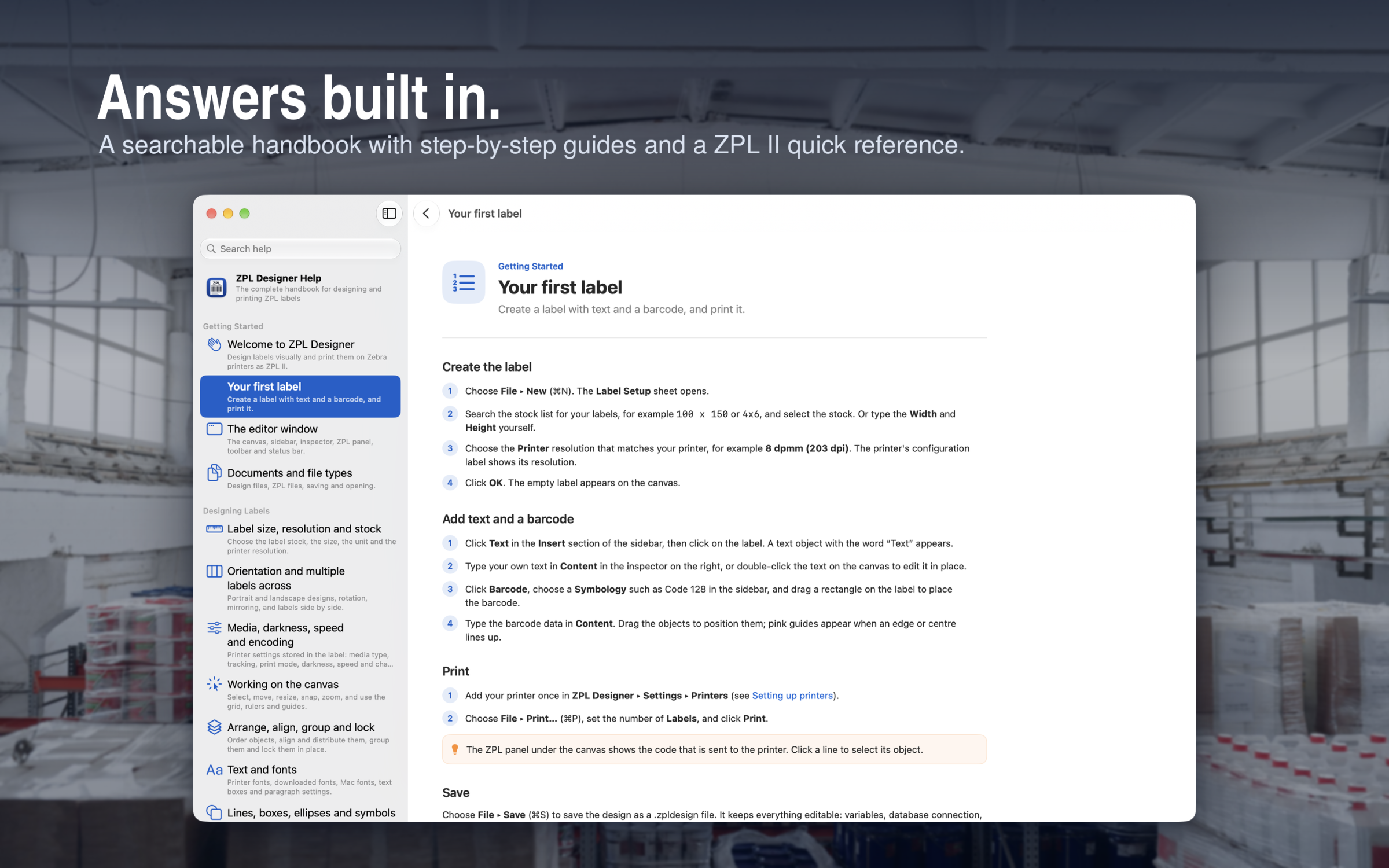Click the numbered list article icon
This screenshot has width=1389, height=868.
pyautogui.click(x=464, y=282)
